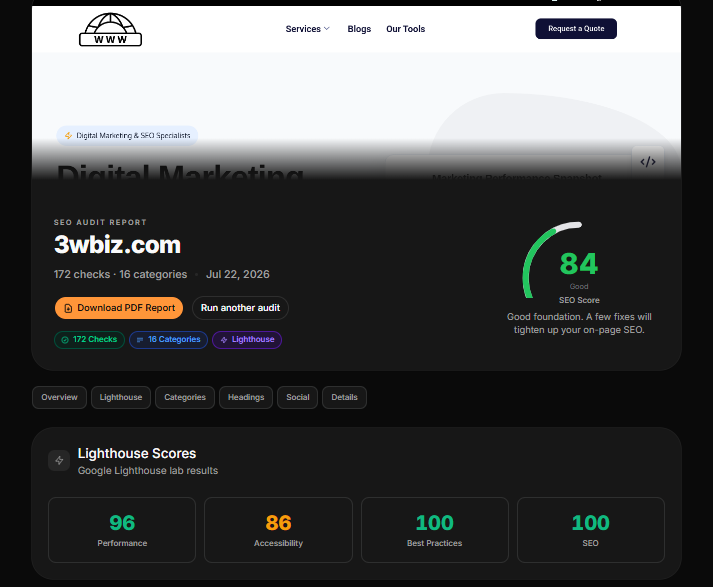This screenshot has height=587, width=713.
Task: Click the 100 Best Practices score card
Action: click(435, 530)
